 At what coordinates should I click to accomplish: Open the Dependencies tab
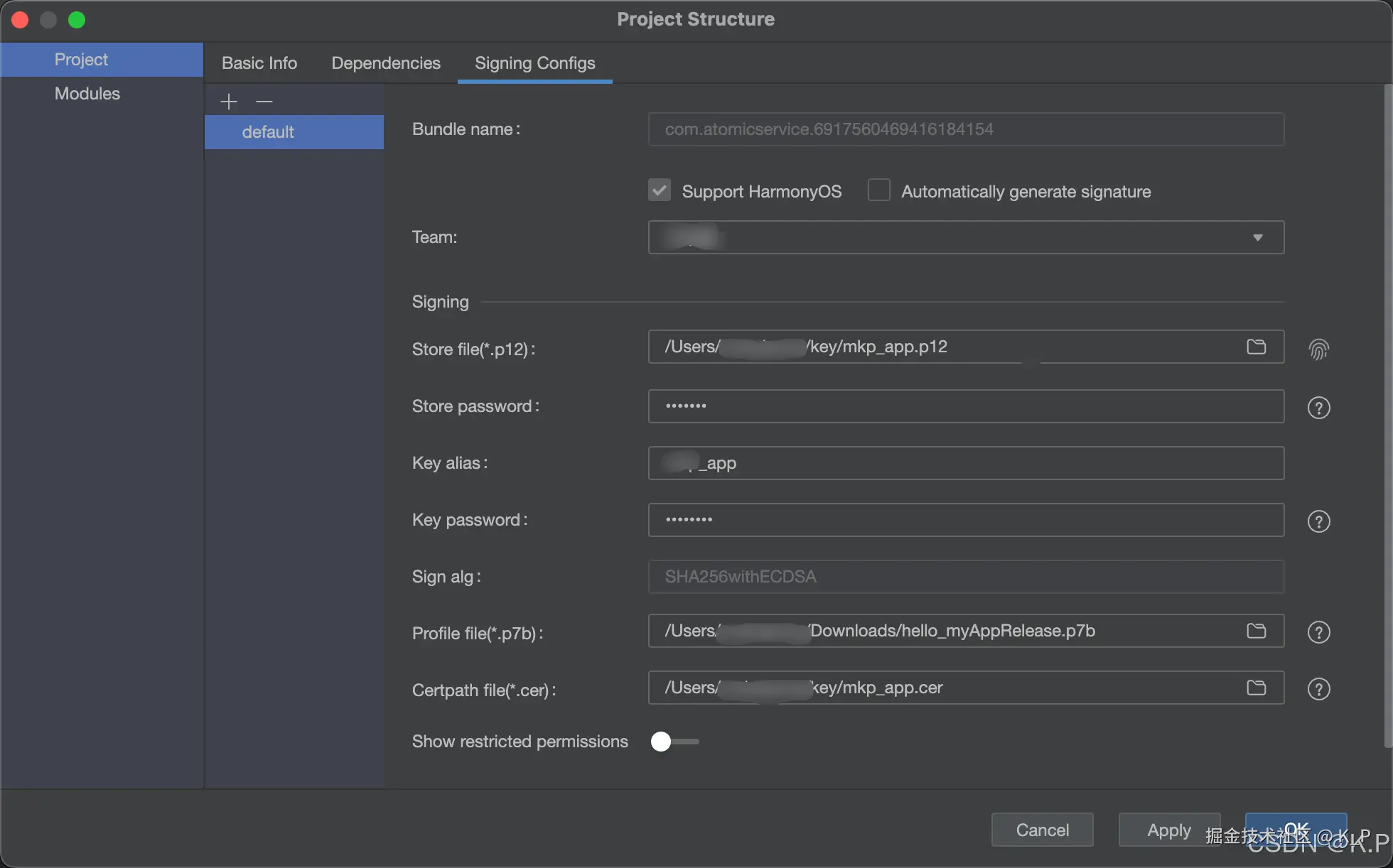(x=386, y=63)
